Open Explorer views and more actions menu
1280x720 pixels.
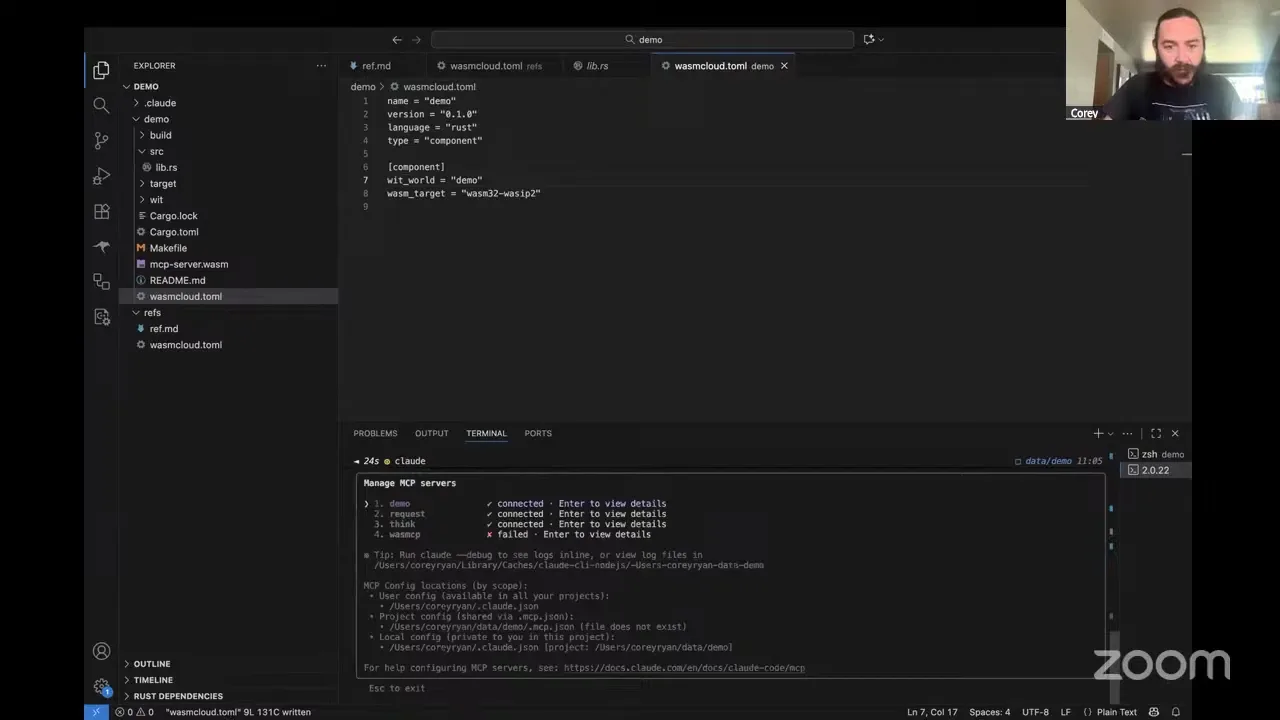point(321,66)
